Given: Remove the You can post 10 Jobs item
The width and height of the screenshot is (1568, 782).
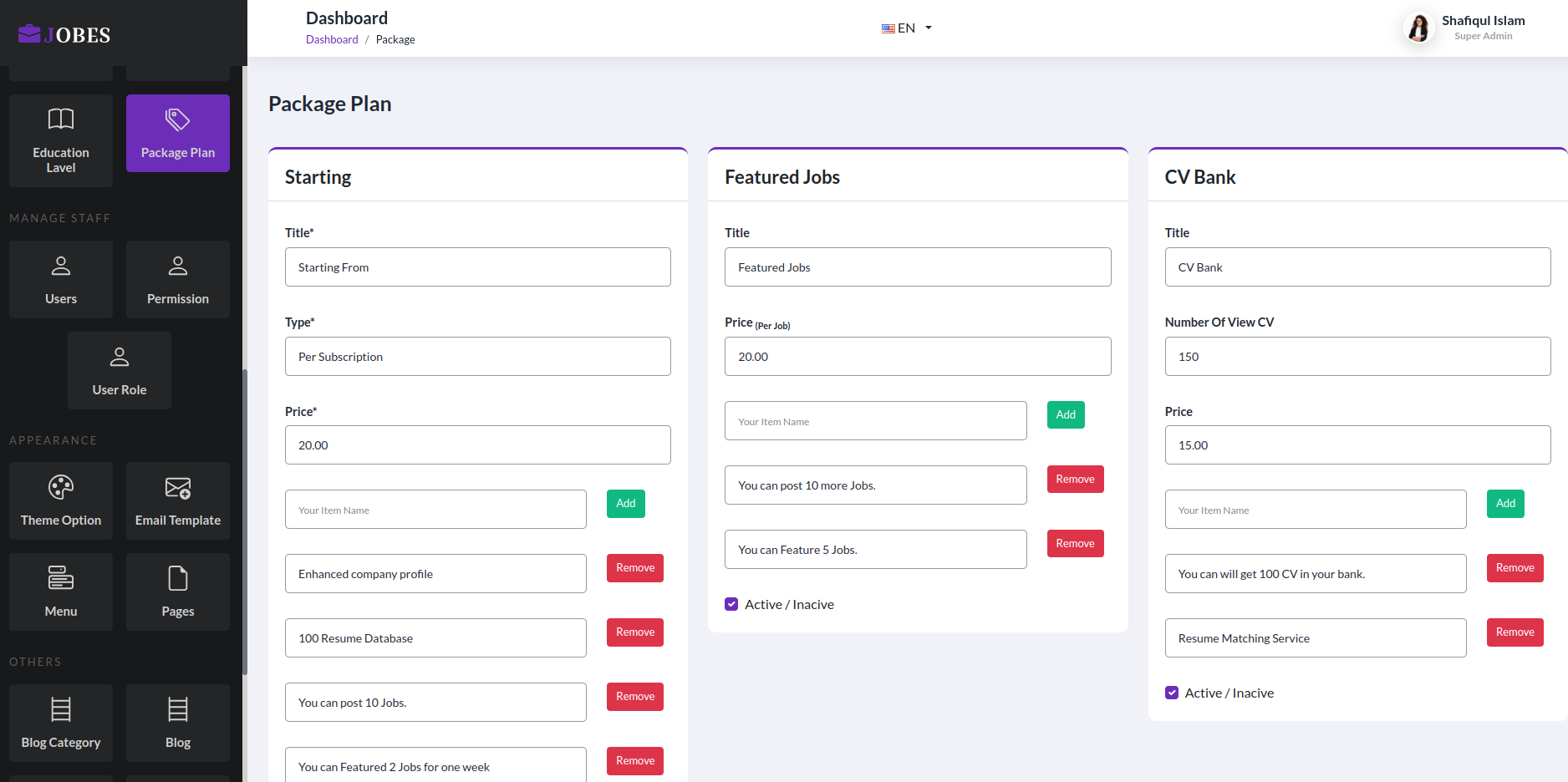Looking at the screenshot, I should pyautogui.click(x=635, y=697).
